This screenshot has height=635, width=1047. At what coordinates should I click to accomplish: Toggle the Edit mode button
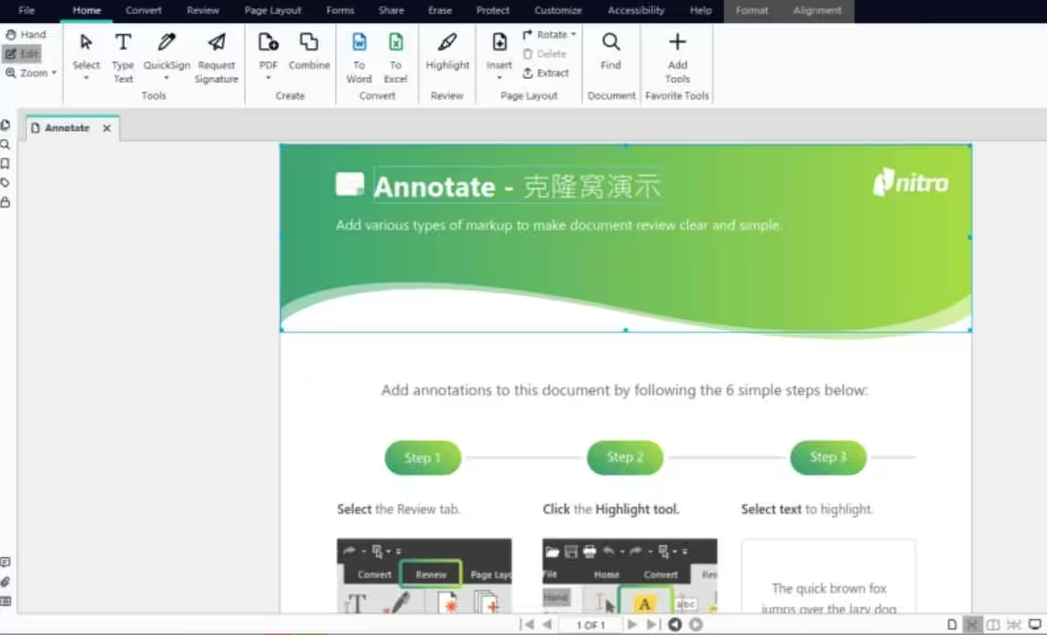[x=23, y=53]
